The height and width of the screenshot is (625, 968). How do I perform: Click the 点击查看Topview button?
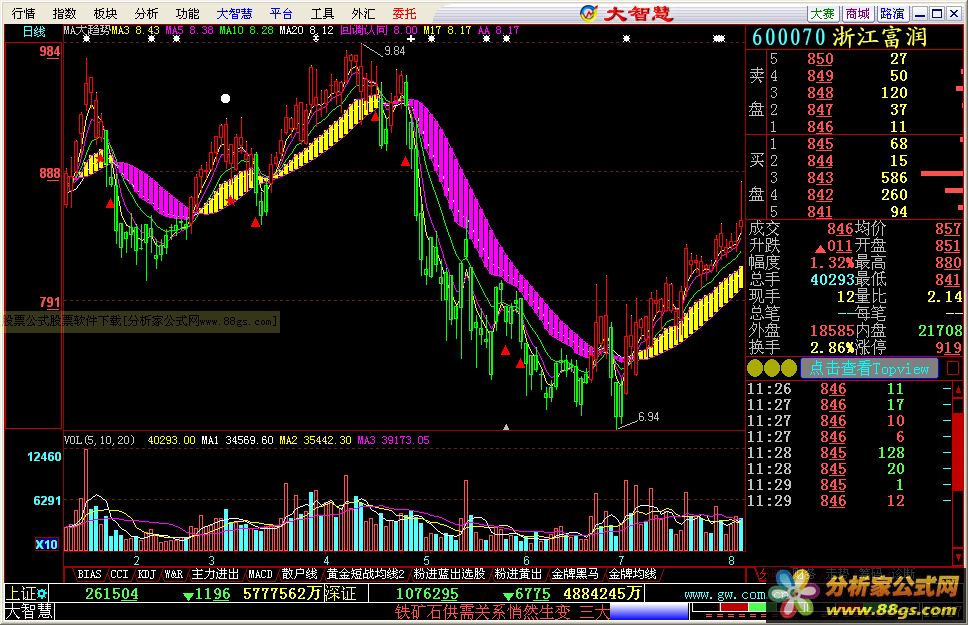tap(869, 369)
